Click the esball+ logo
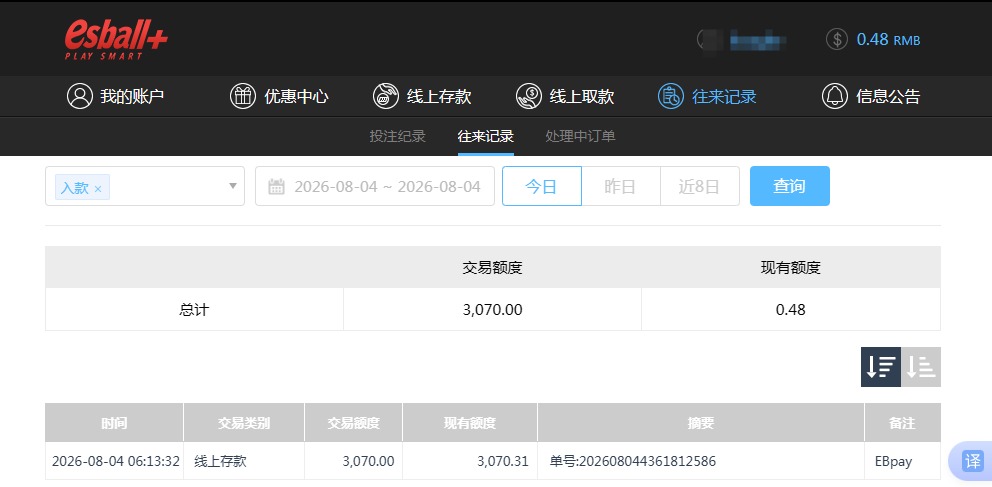The width and height of the screenshot is (992, 487). pos(116,39)
